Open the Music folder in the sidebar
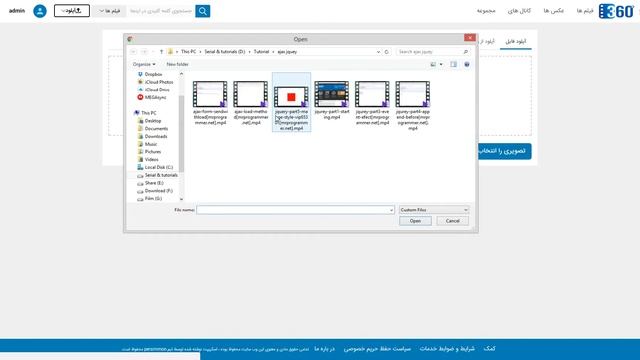The width and height of the screenshot is (640, 360). point(151,144)
